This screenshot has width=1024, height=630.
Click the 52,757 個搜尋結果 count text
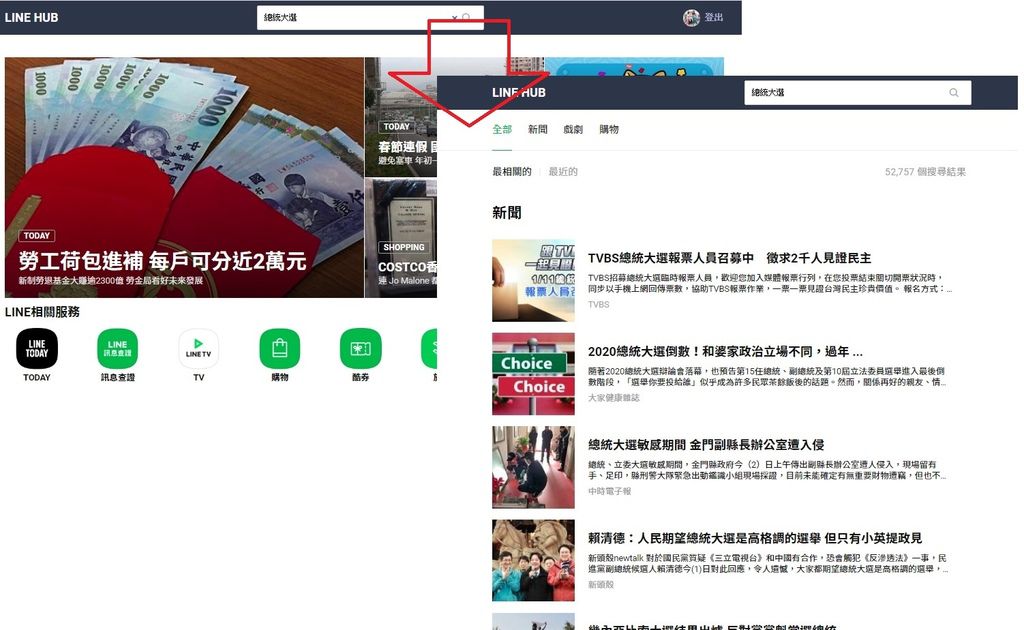click(925, 172)
